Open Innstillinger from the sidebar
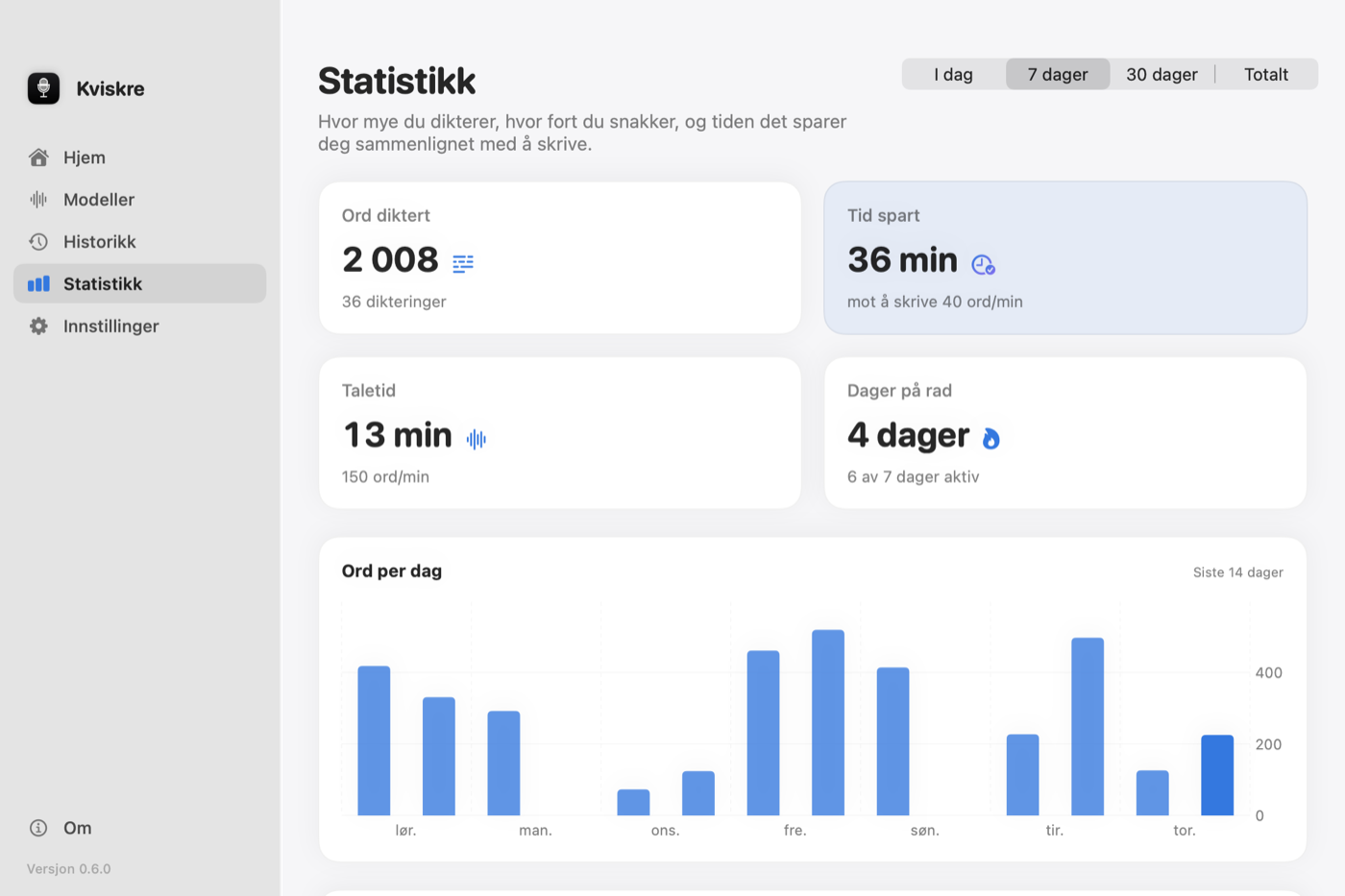Viewport: 1345px width, 896px height. [140, 327]
